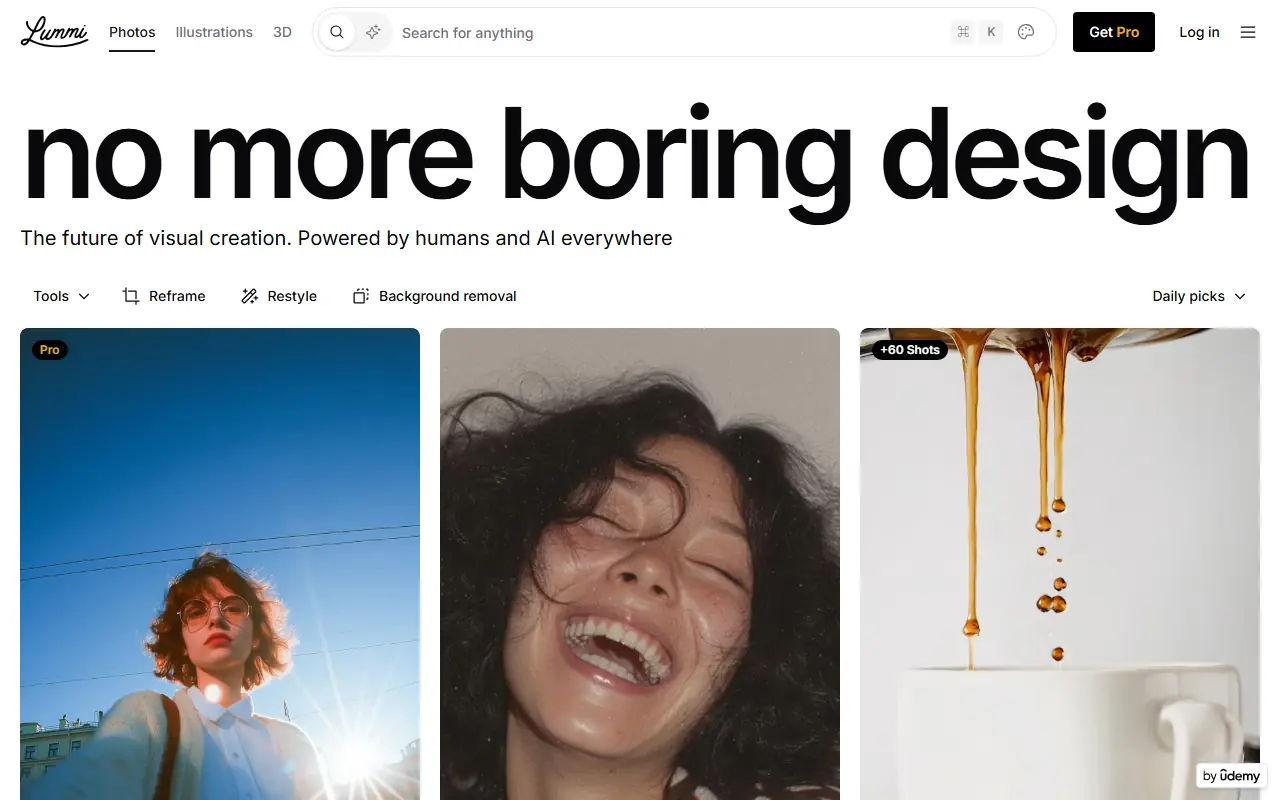Switch to AI sparkle search mode
The height and width of the screenshot is (800, 1280).
tap(373, 32)
